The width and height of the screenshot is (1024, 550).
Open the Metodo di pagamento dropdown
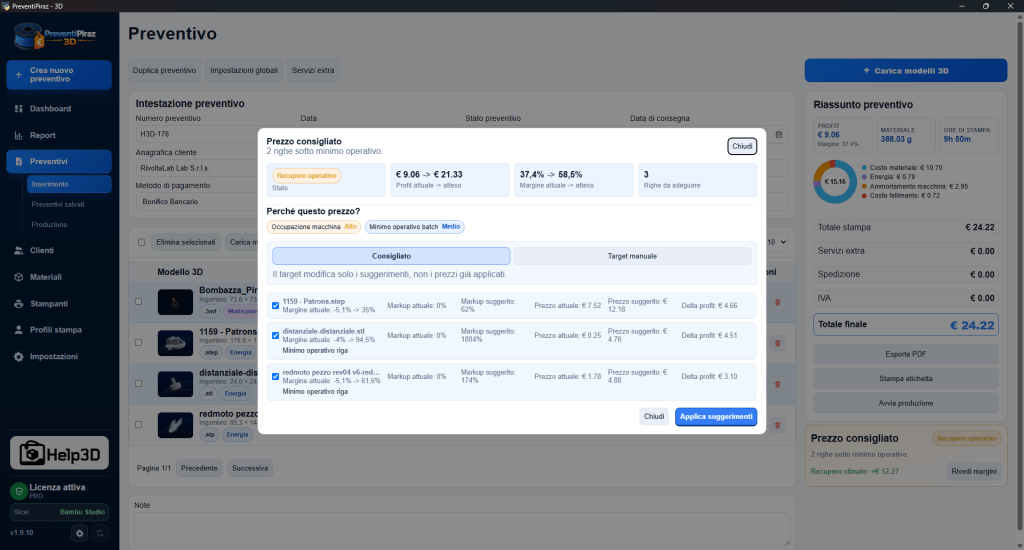coord(198,202)
